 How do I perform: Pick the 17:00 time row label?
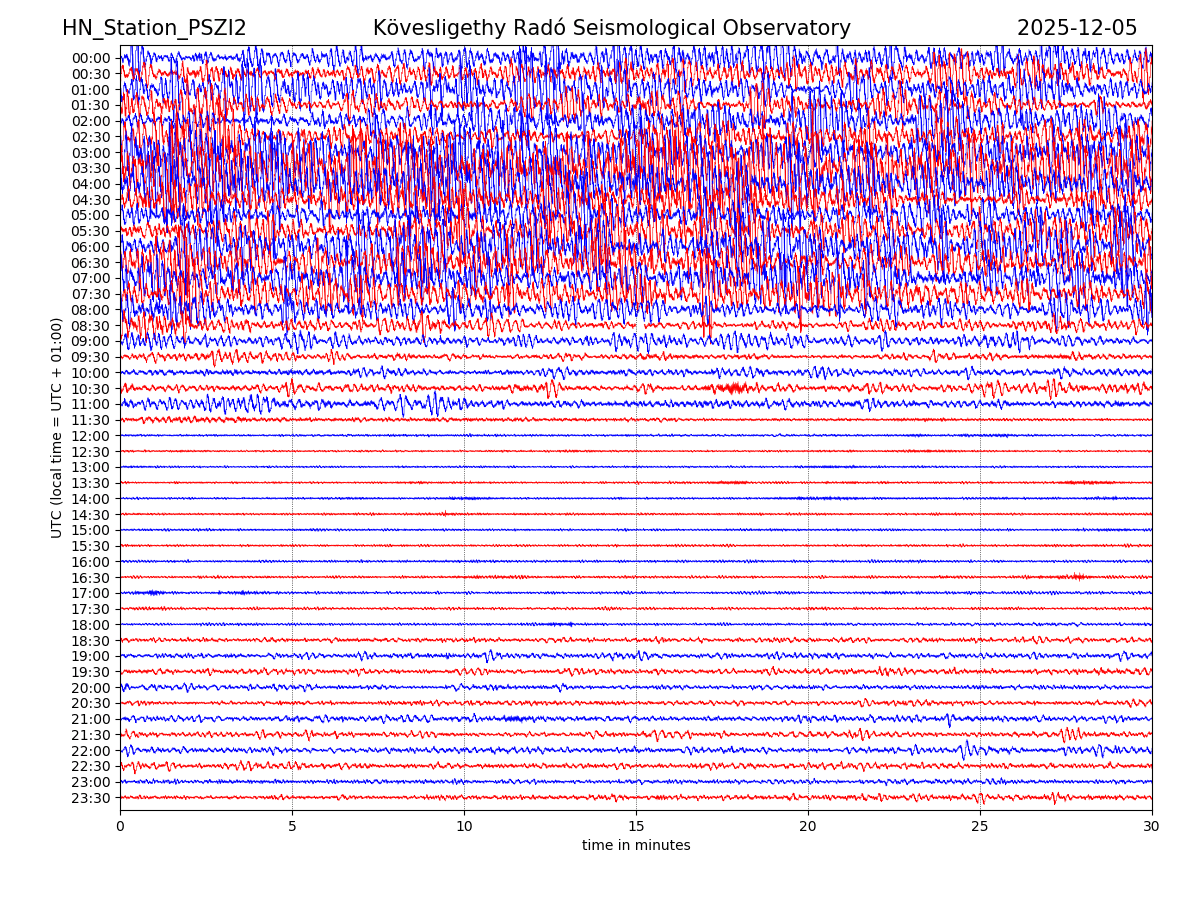coord(90,593)
